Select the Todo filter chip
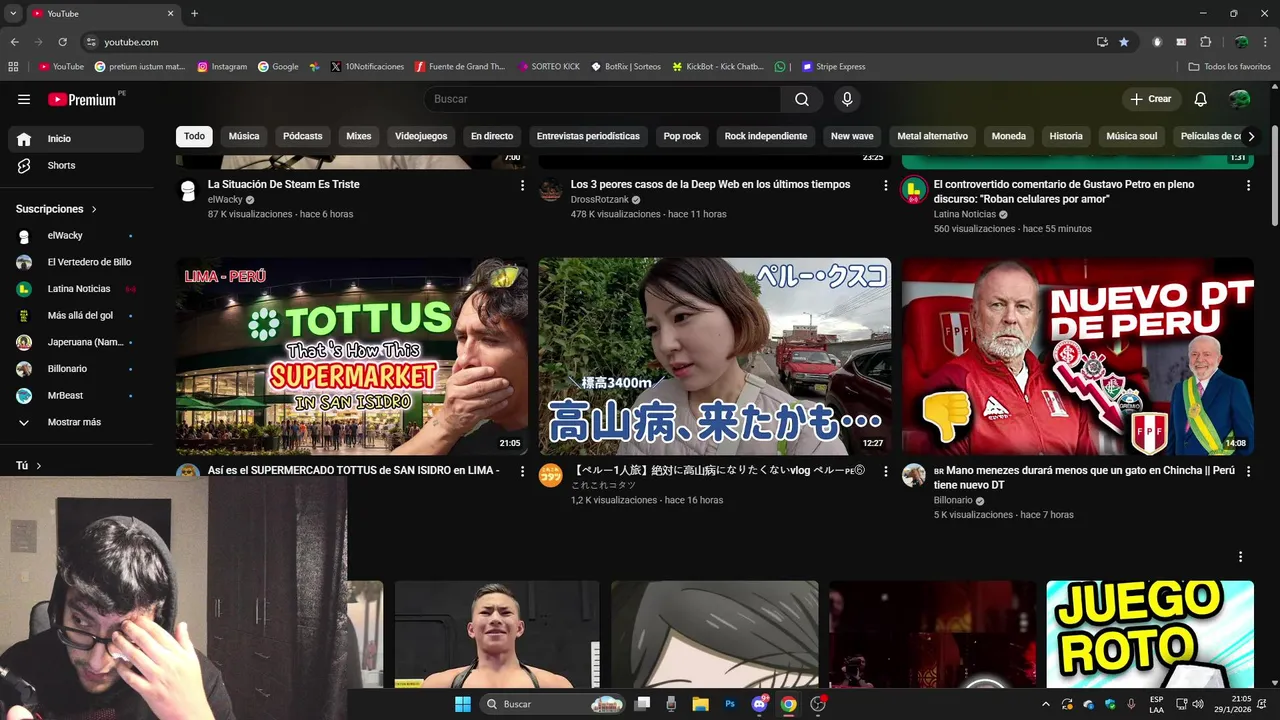Screen dimensions: 1280x720 click(x=194, y=136)
